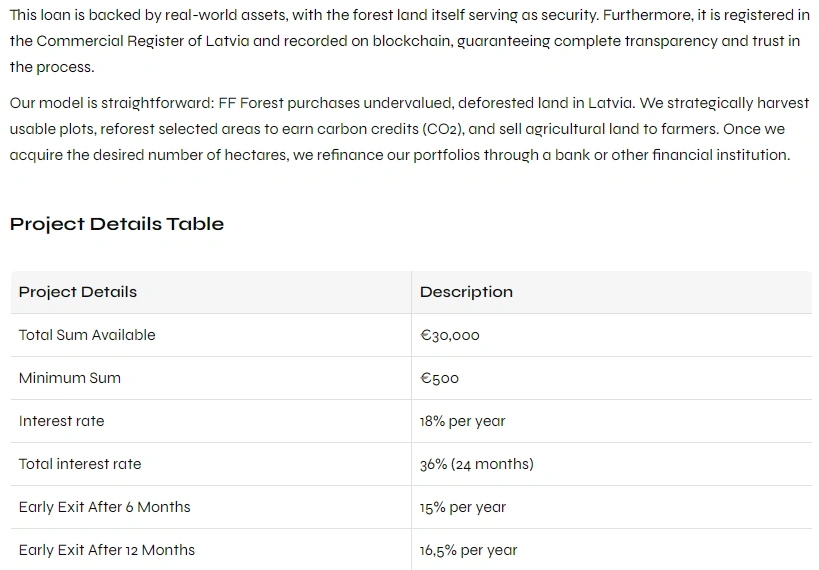This screenshot has height=570, width=819.
Task: Click the €500 value cell
Action: tap(440, 379)
